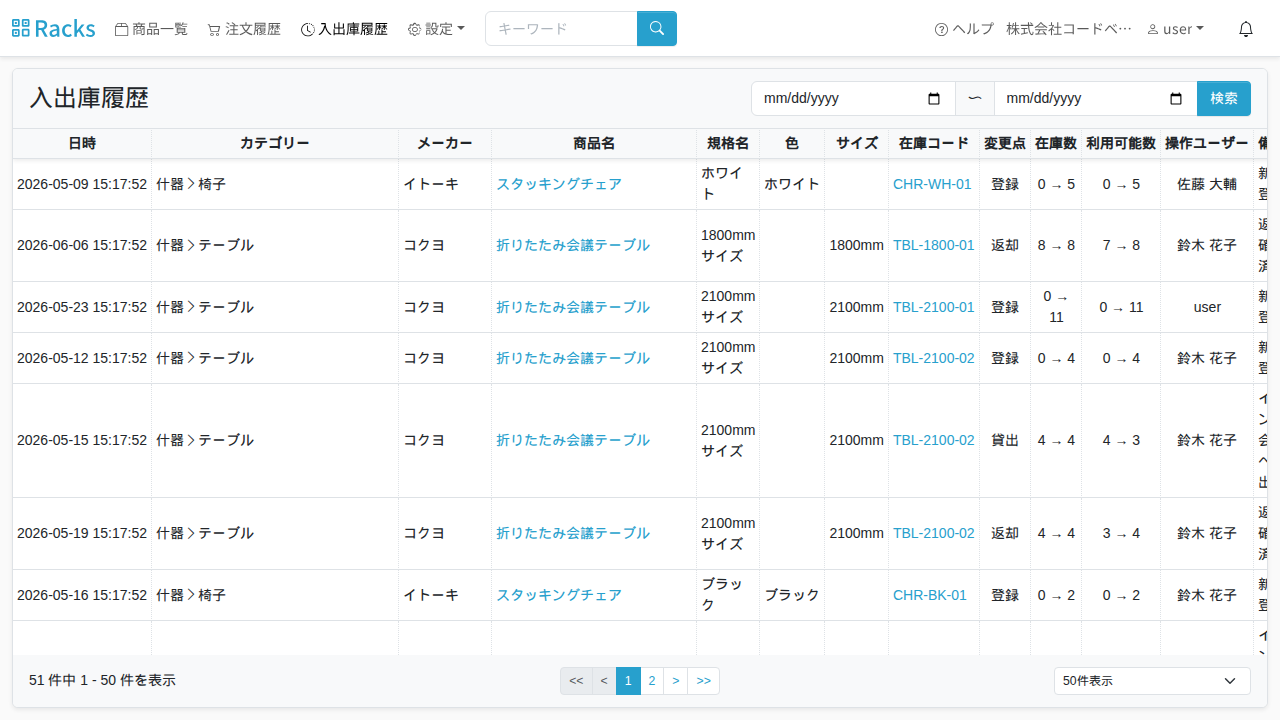The width and height of the screenshot is (1280, 720).
Task: Open the 50件表示 page size selector
Action: (1152, 681)
